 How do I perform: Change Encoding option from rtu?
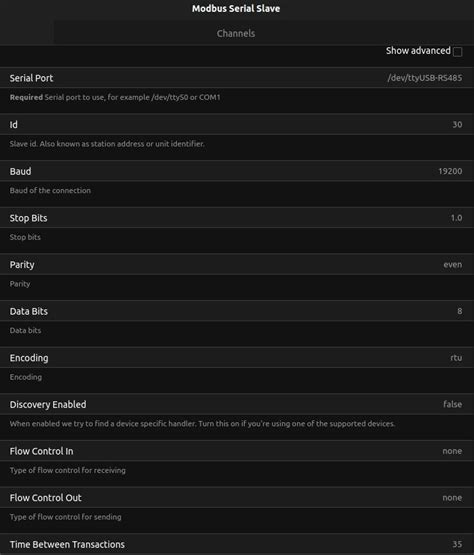coord(456,358)
